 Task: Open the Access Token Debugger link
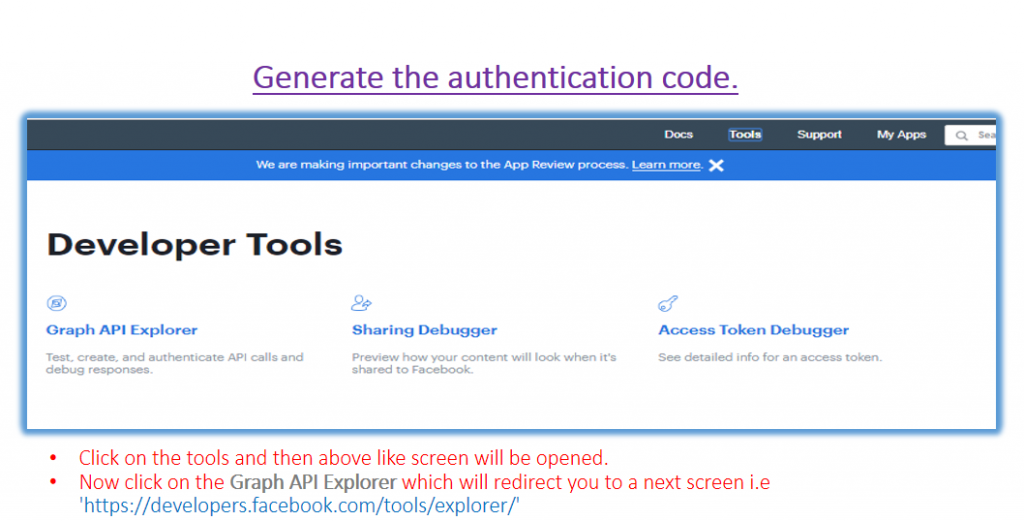click(x=754, y=330)
